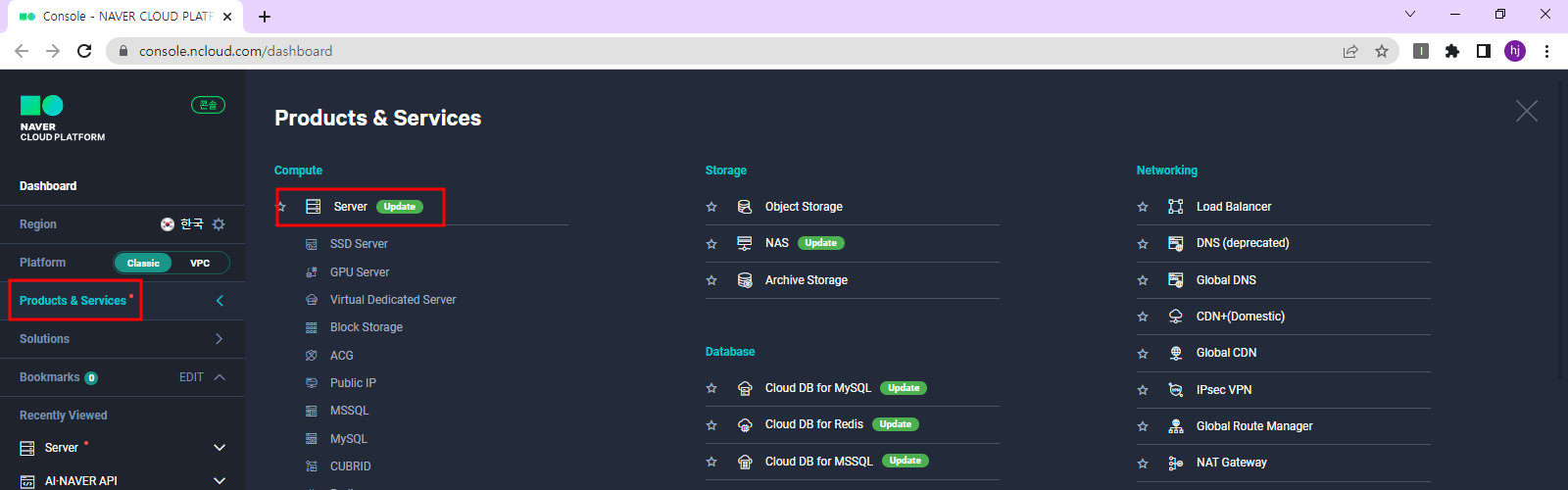Open the IPsec VPN link
The image size is (1568, 490).
(x=1224, y=390)
